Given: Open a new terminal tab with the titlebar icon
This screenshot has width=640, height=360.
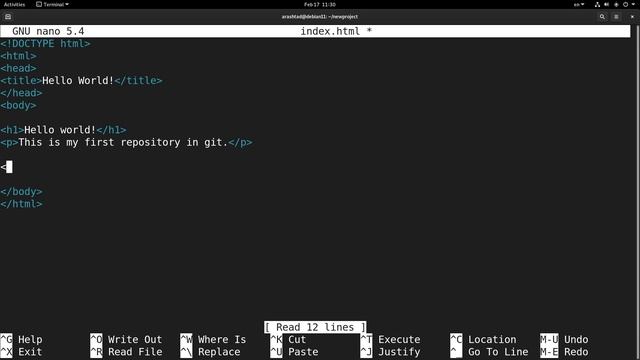Looking at the screenshot, I should pos(8,17).
